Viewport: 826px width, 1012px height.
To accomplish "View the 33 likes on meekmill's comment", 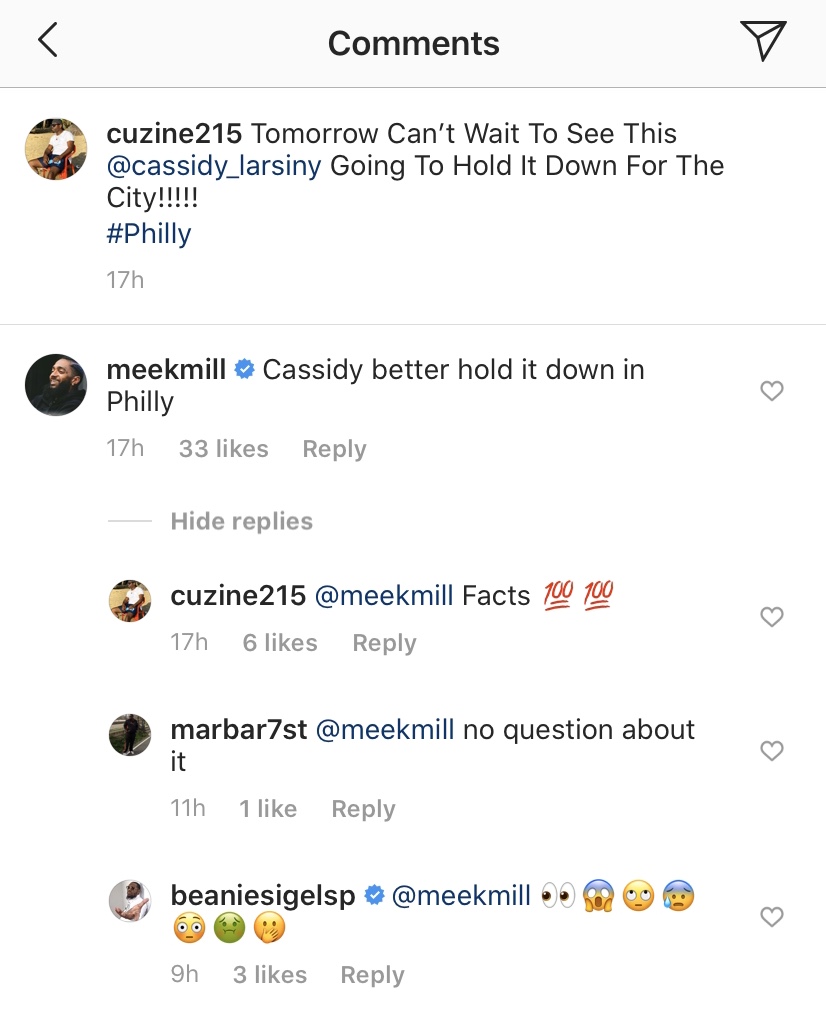I will pyautogui.click(x=223, y=449).
